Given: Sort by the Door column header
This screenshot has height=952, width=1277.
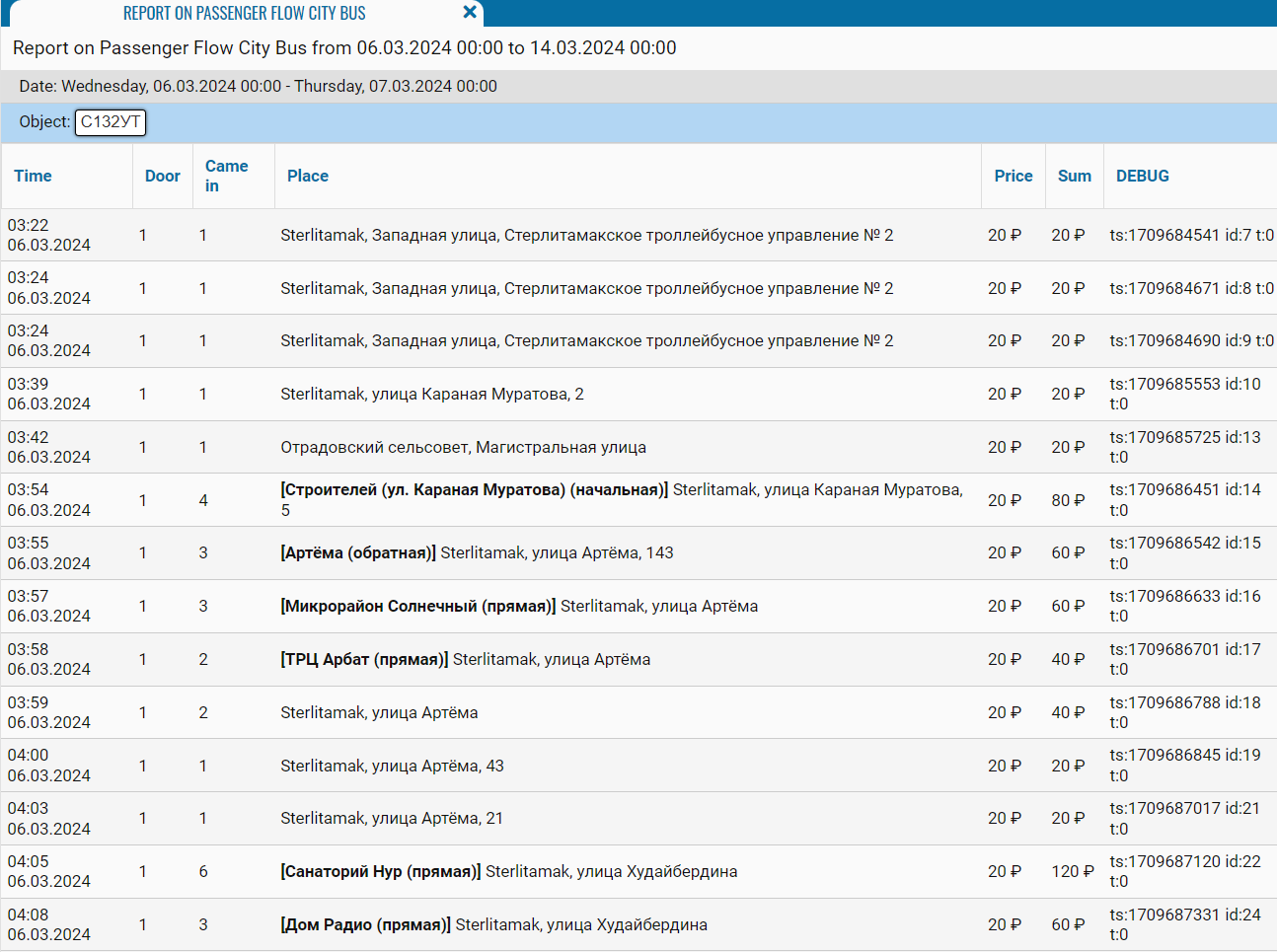Looking at the screenshot, I should tap(162, 176).
